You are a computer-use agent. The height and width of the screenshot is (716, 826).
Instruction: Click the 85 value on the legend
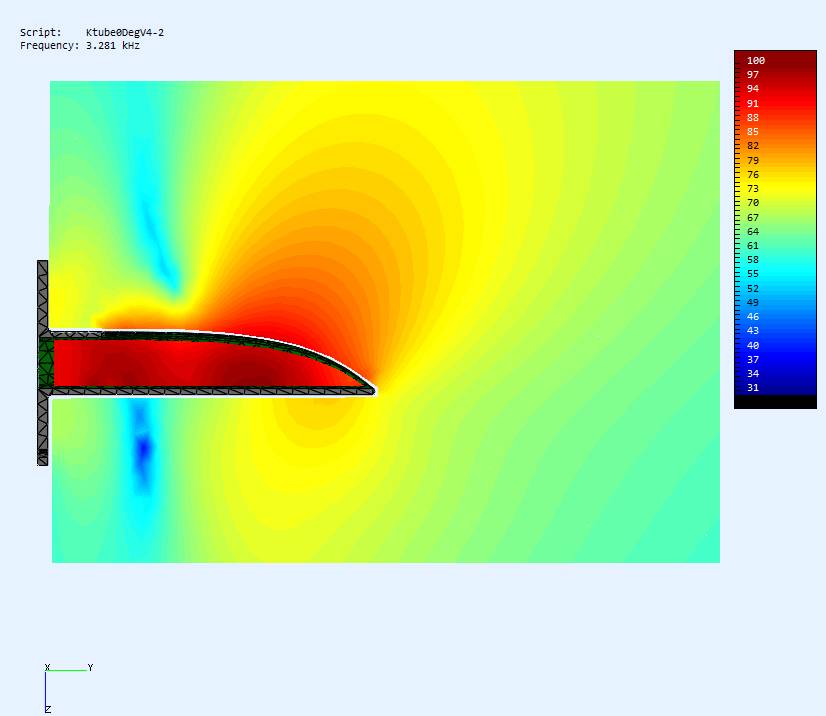coord(753,132)
